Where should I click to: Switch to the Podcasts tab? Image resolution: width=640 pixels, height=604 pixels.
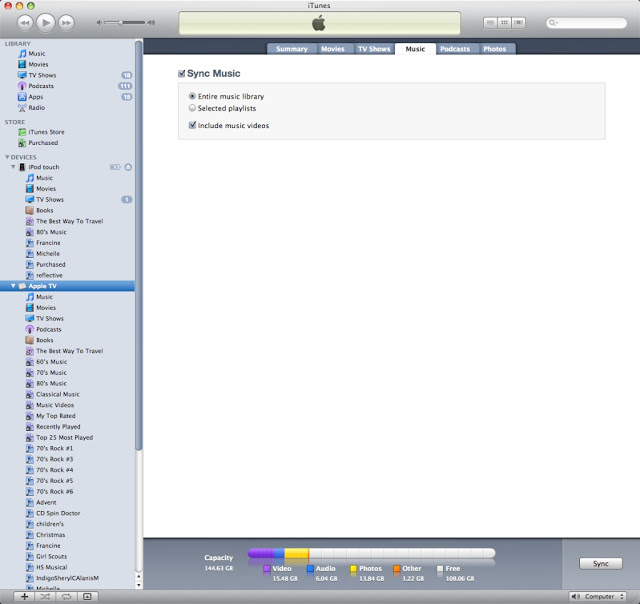point(455,49)
